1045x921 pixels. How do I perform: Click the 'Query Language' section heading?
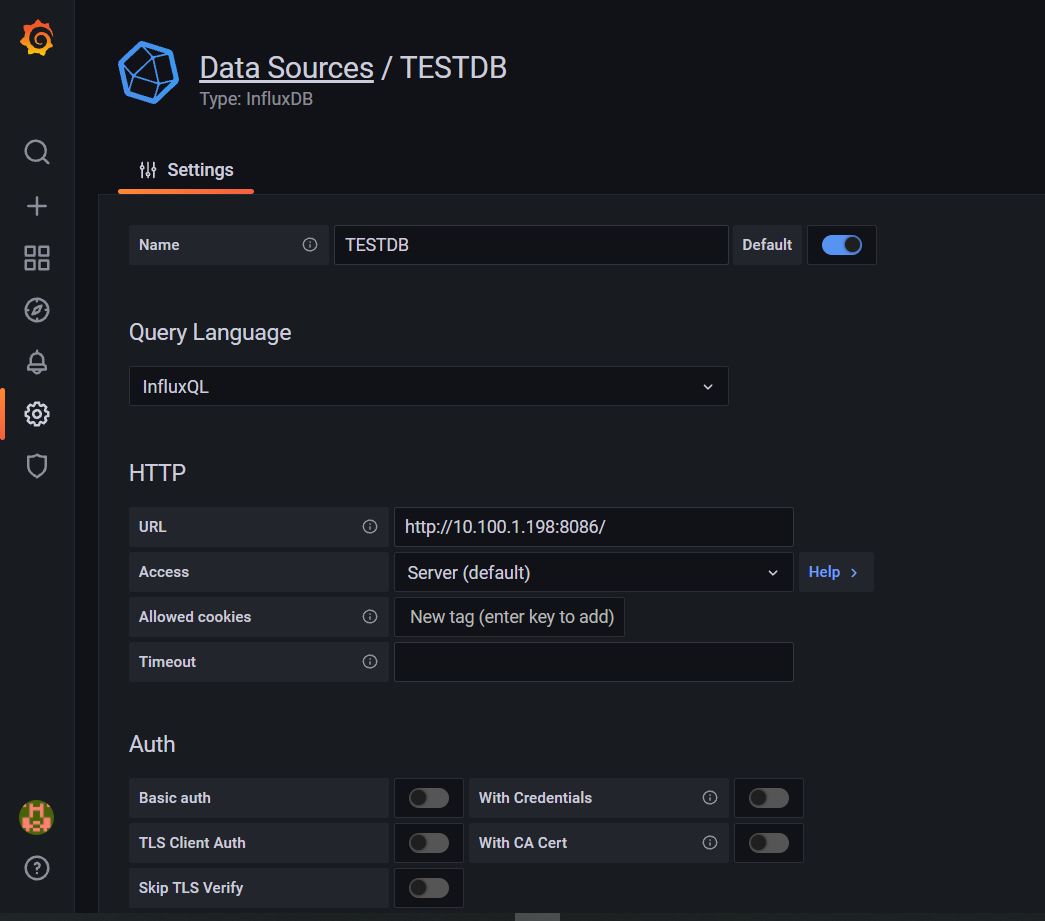tap(210, 332)
